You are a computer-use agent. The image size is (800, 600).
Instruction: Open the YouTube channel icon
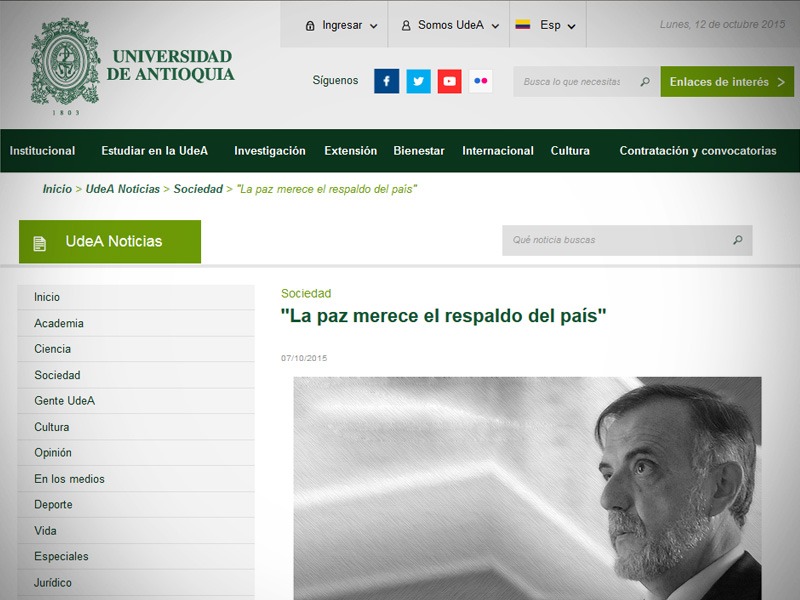click(449, 81)
